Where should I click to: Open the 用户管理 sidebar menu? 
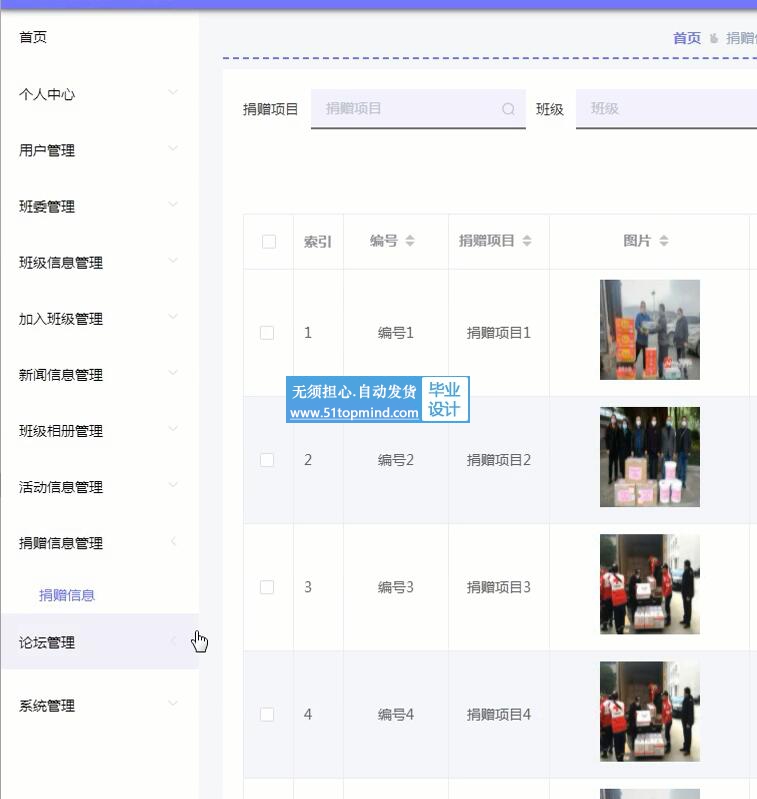[100, 150]
